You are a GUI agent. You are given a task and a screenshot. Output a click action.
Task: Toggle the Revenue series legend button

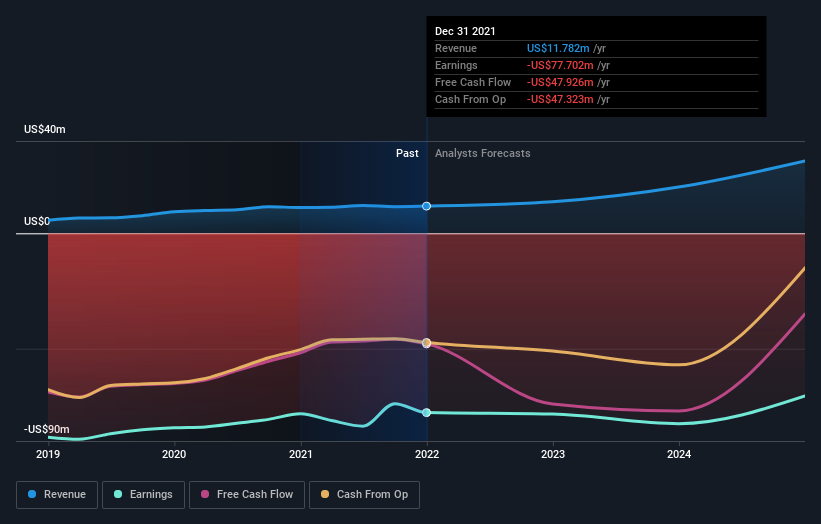coord(57,495)
